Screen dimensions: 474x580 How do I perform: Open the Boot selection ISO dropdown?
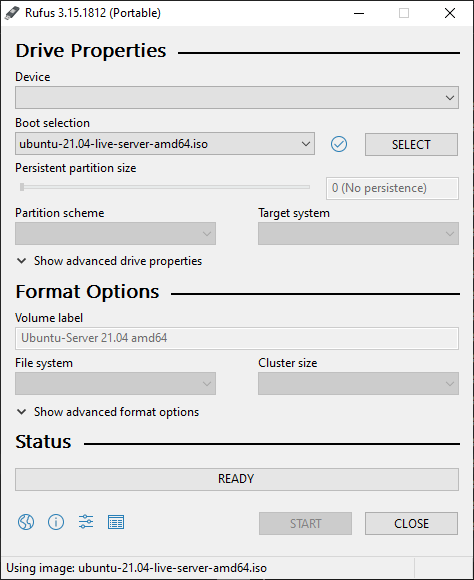165,144
